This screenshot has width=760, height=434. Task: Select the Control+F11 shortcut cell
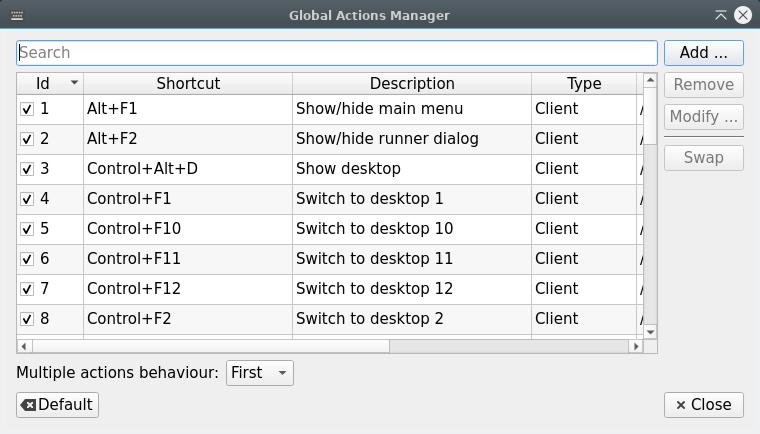click(x=188, y=259)
